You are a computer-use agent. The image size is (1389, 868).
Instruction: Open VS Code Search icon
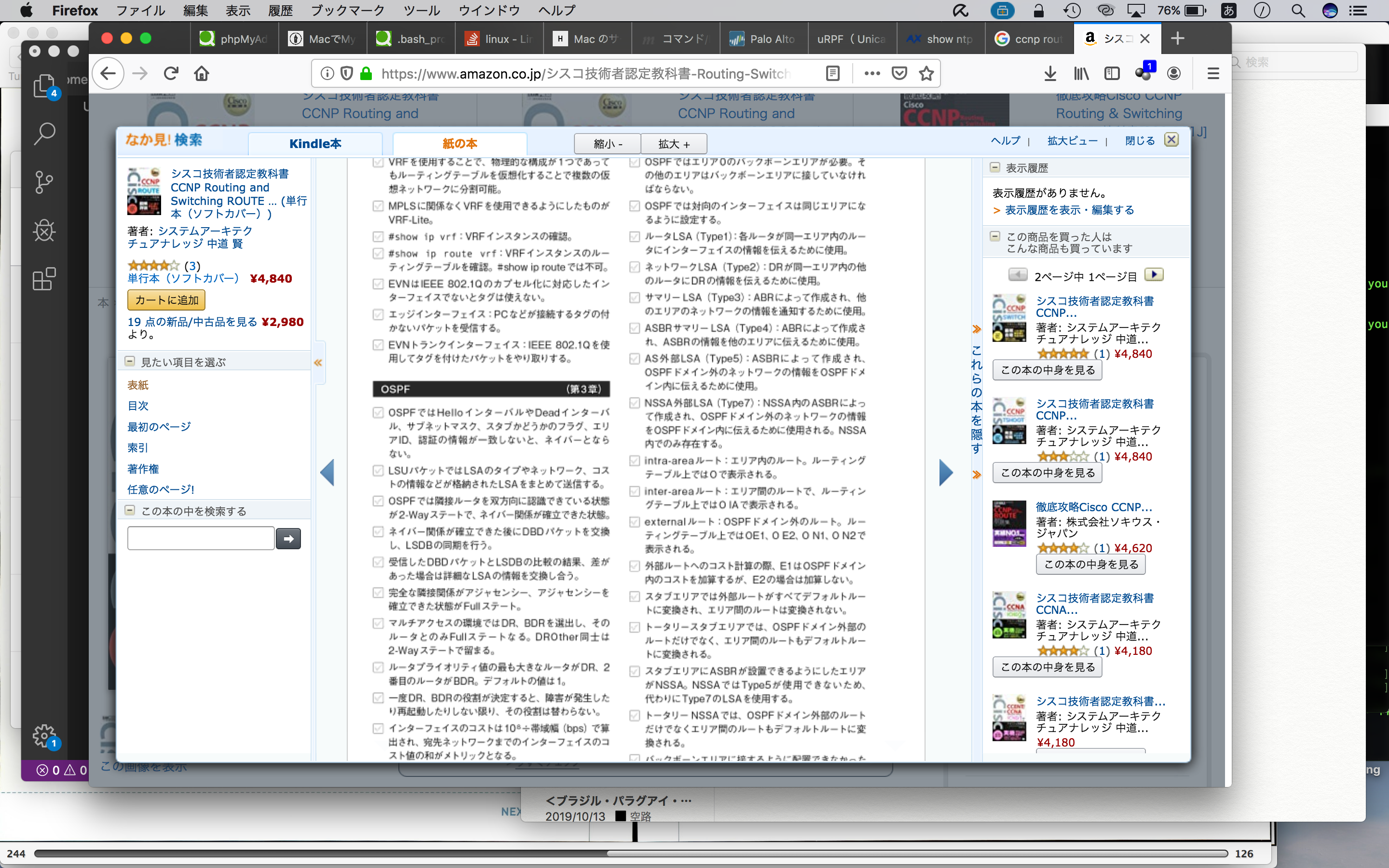pyautogui.click(x=44, y=133)
